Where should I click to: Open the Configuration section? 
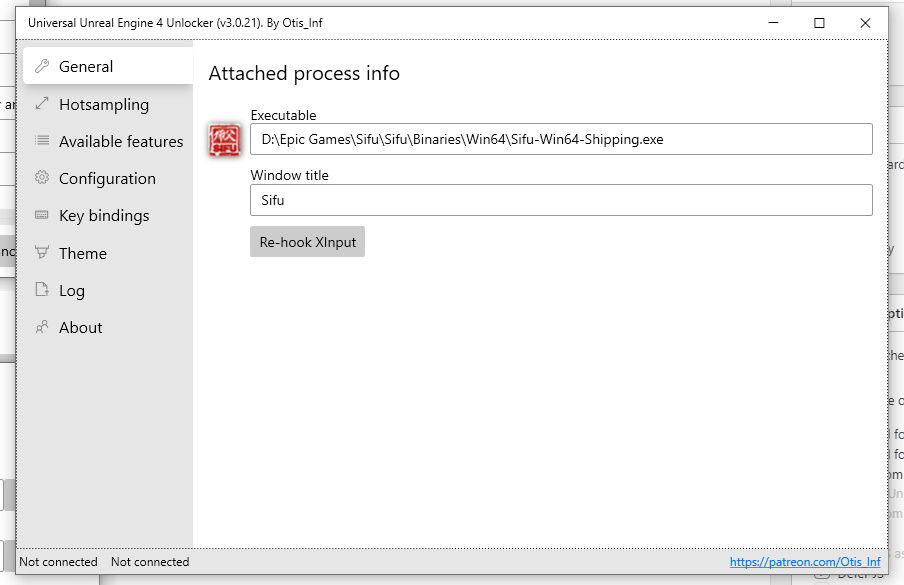coord(107,179)
